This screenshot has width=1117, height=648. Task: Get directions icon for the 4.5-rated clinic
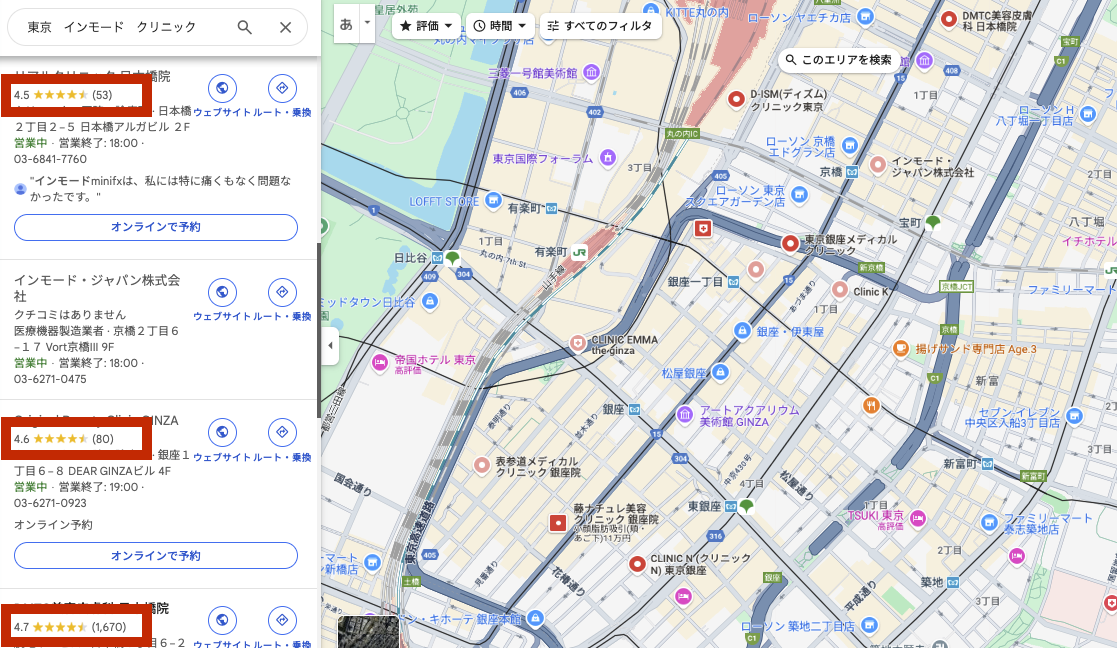pyautogui.click(x=282, y=88)
